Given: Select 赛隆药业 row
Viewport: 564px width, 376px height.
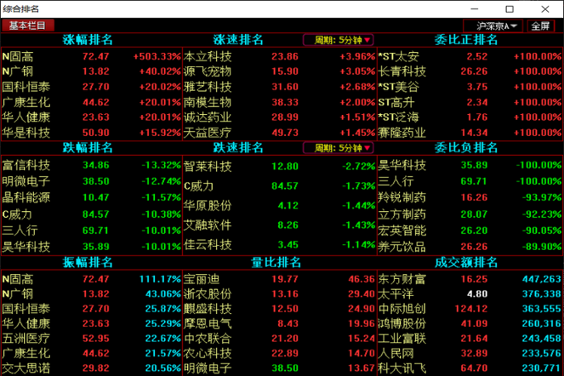Looking at the screenshot, I should pos(470,133).
